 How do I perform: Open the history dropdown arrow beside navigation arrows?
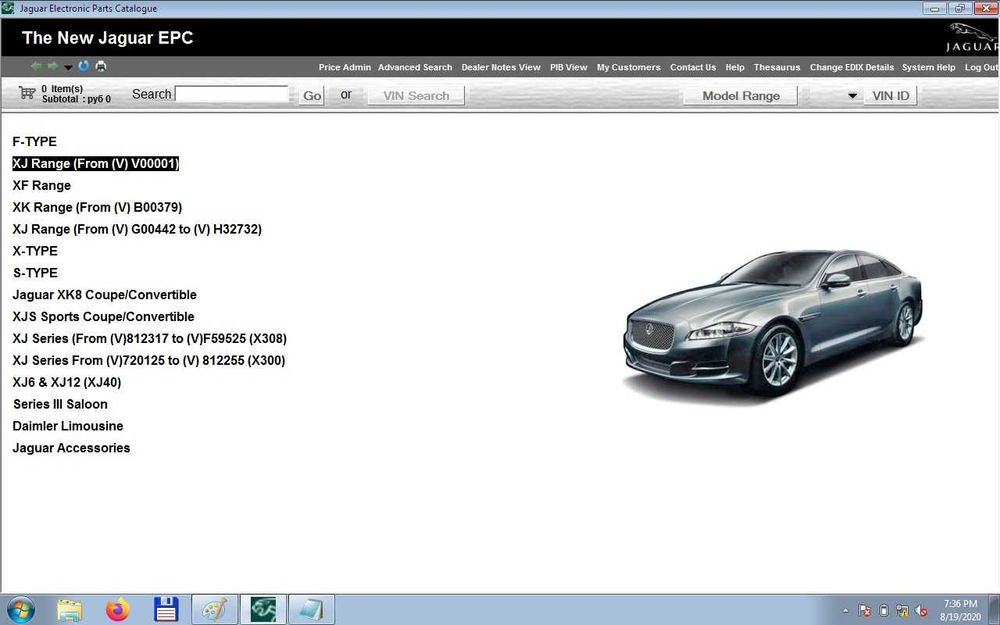click(x=68, y=68)
